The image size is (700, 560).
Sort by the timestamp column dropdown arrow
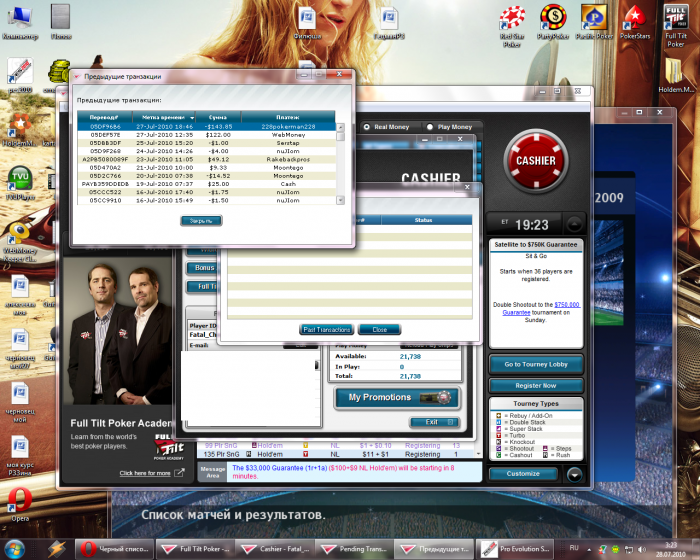[x=192, y=118]
